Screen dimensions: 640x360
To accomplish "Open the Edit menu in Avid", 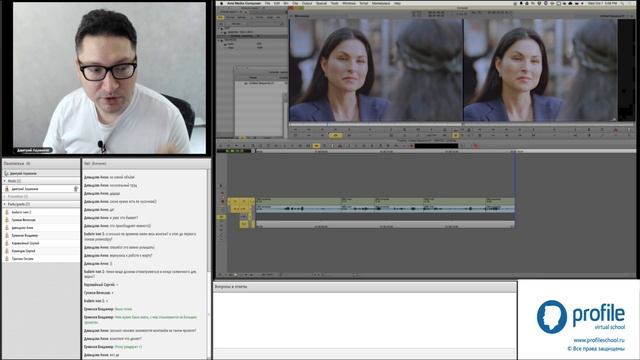I will (x=277, y=3).
